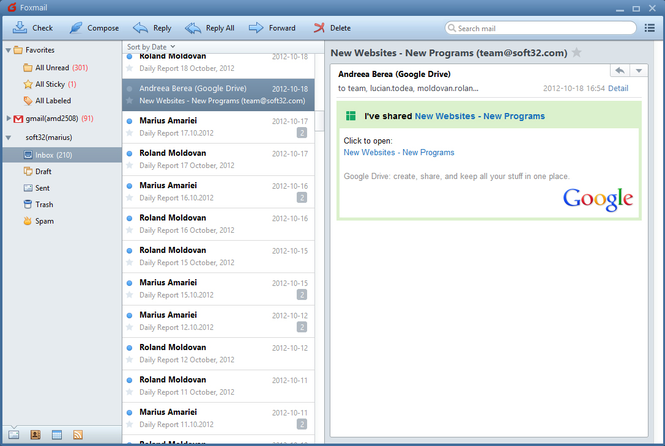This screenshot has width=665, height=446.
Task: Star Marius Amariei Daily Report 17.10.2012
Action: click(130, 133)
